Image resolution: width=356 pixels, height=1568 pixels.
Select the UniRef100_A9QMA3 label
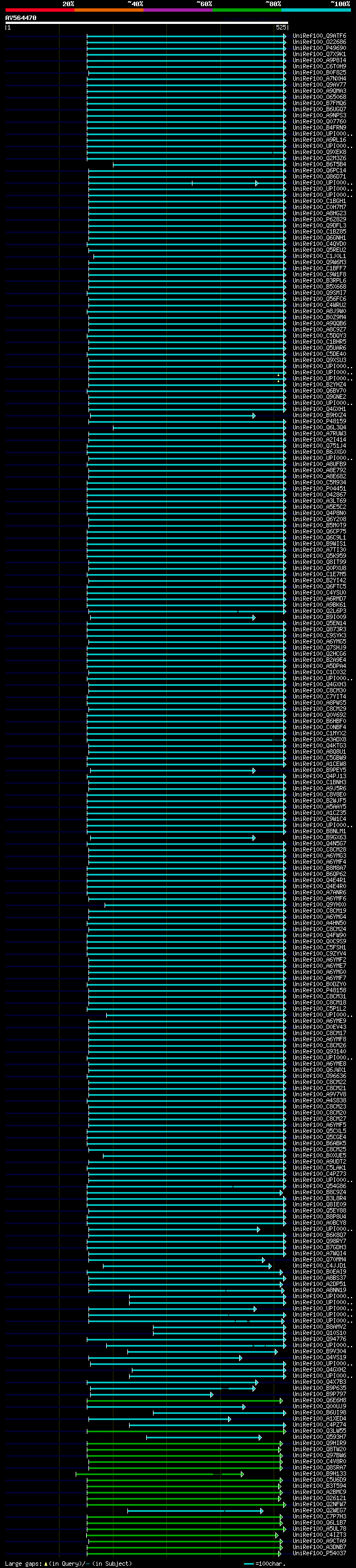[319, 91]
